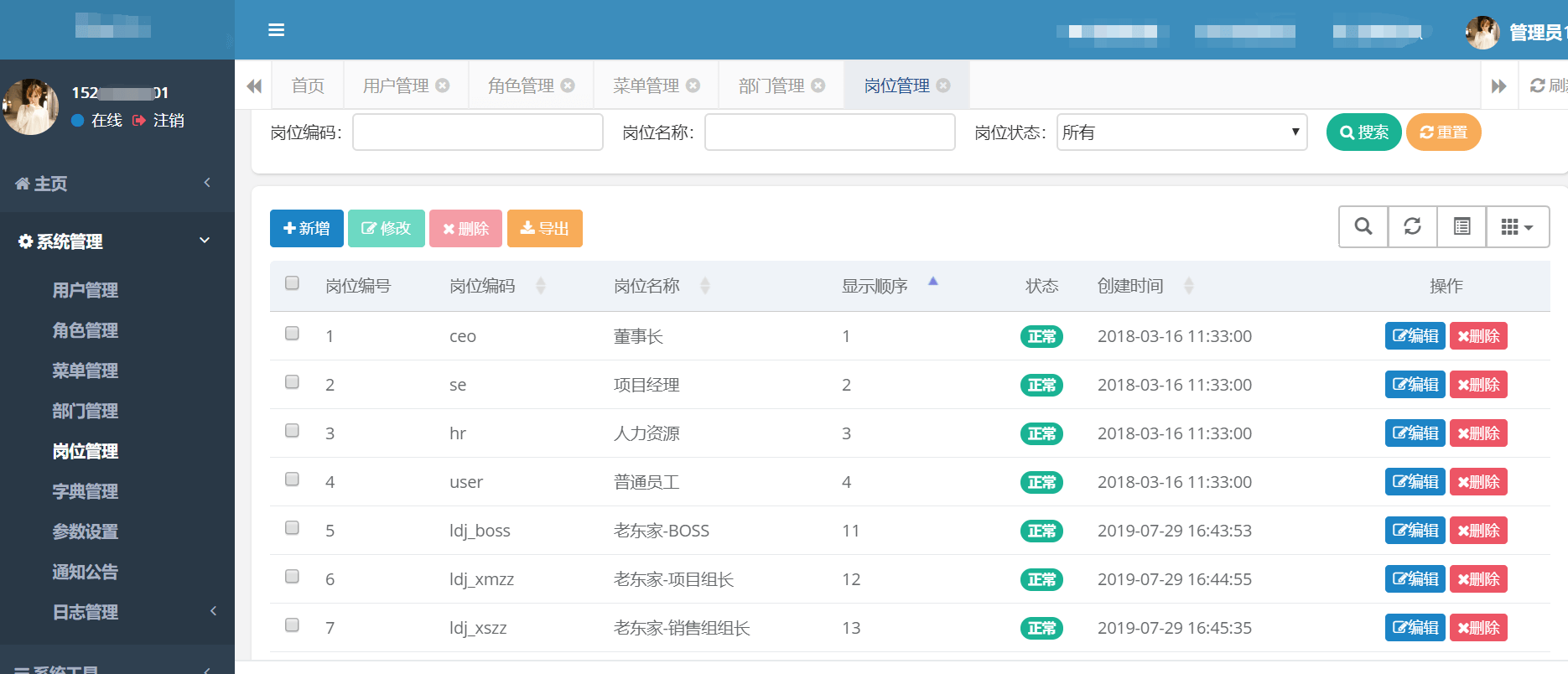Open the 岗位状态 dropdown
Viewport: 1568px width, 674px height.
1182,132
